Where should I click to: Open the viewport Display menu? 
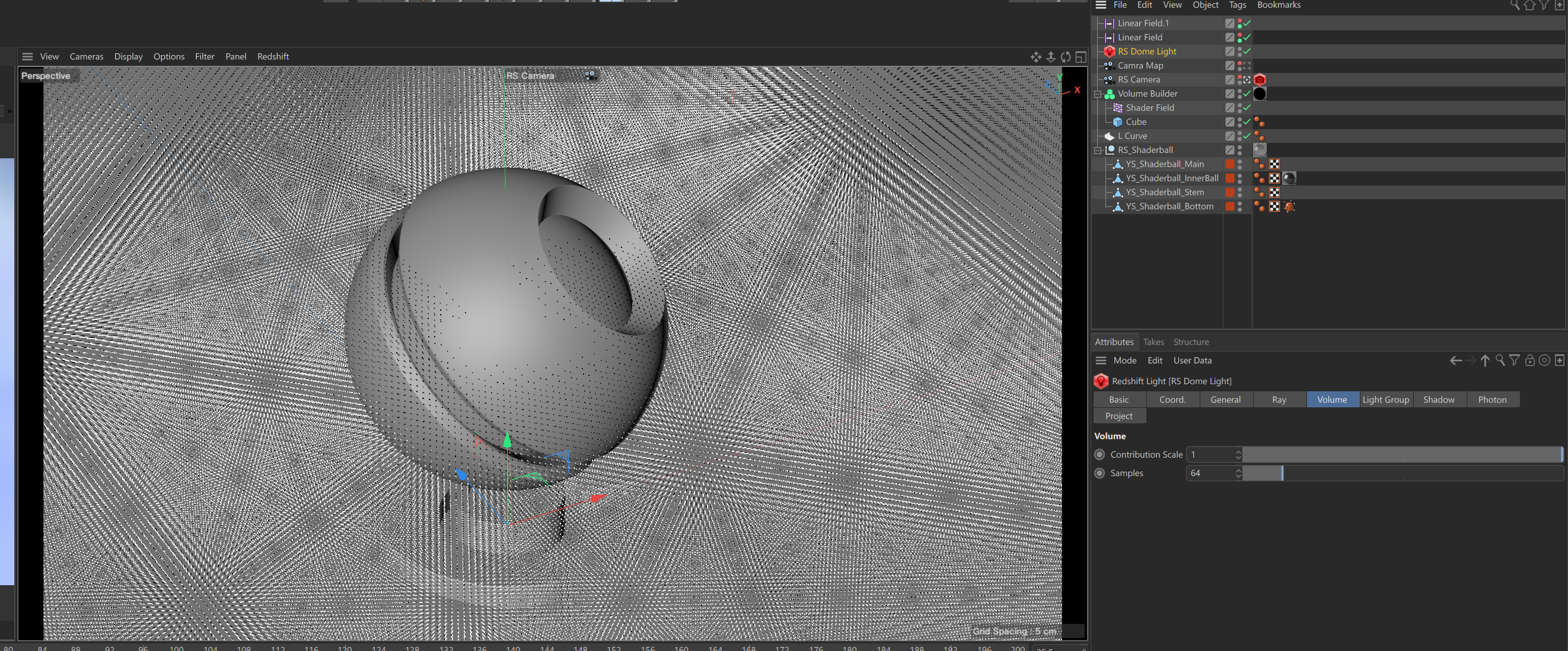click(x=129, y=56)
